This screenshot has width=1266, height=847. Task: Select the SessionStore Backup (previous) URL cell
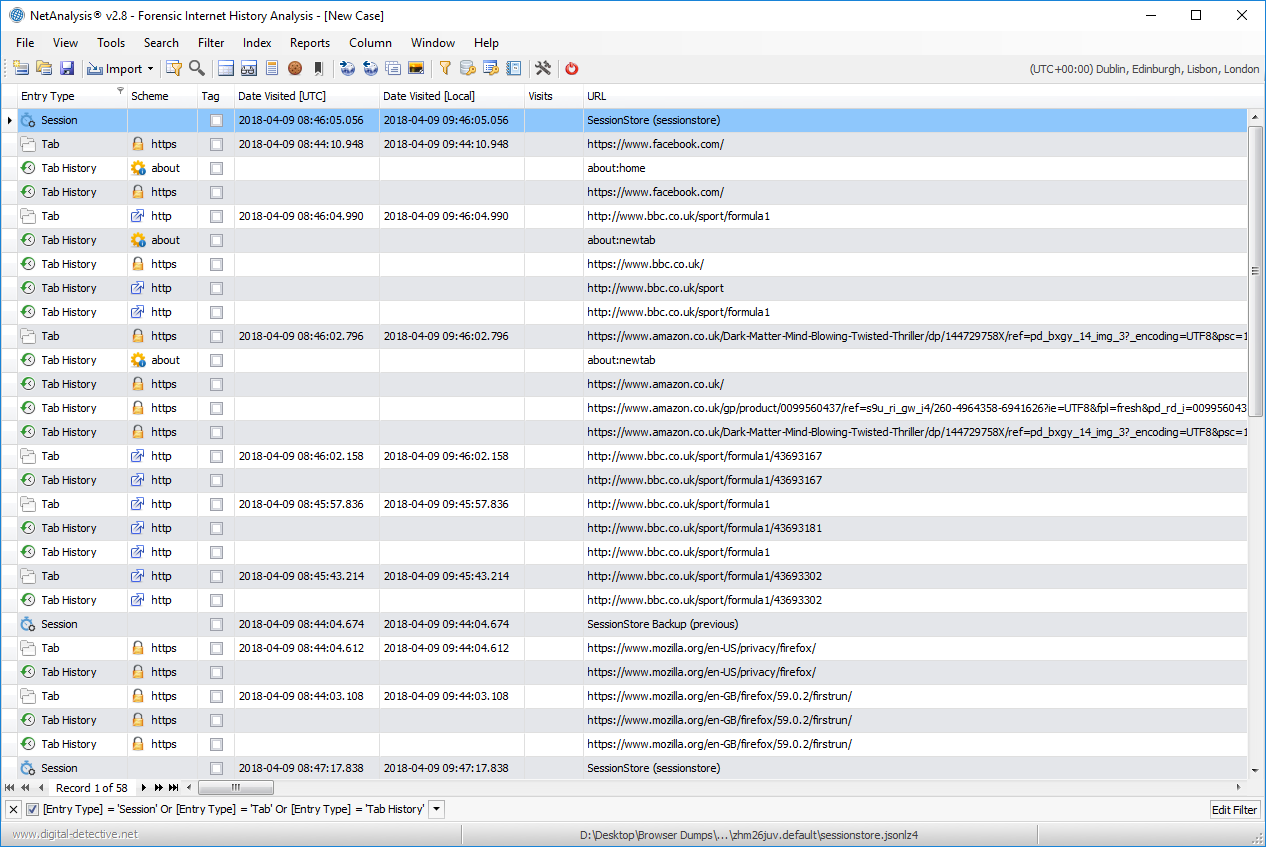click(x=915, y=624)
